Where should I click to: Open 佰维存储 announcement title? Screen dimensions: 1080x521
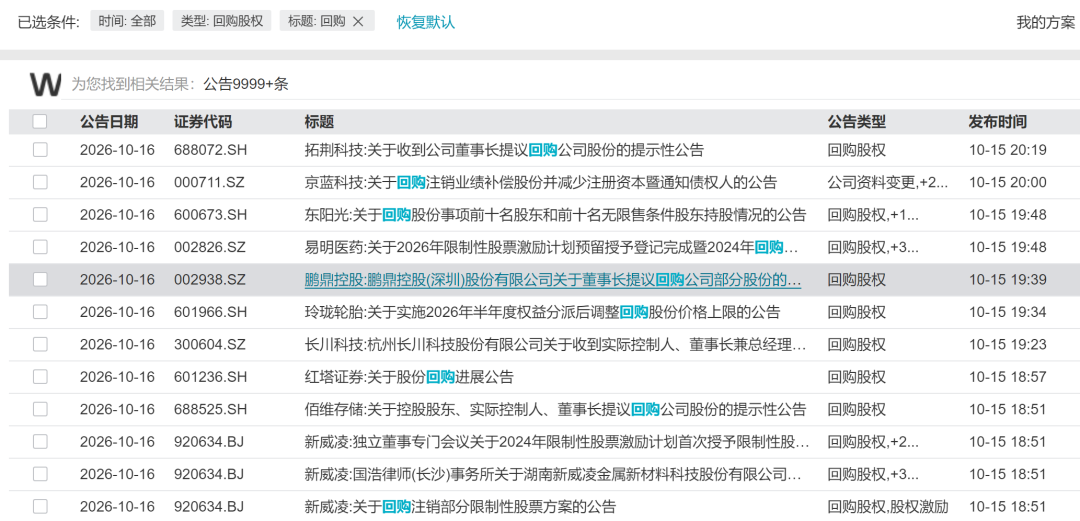[555, 409]
